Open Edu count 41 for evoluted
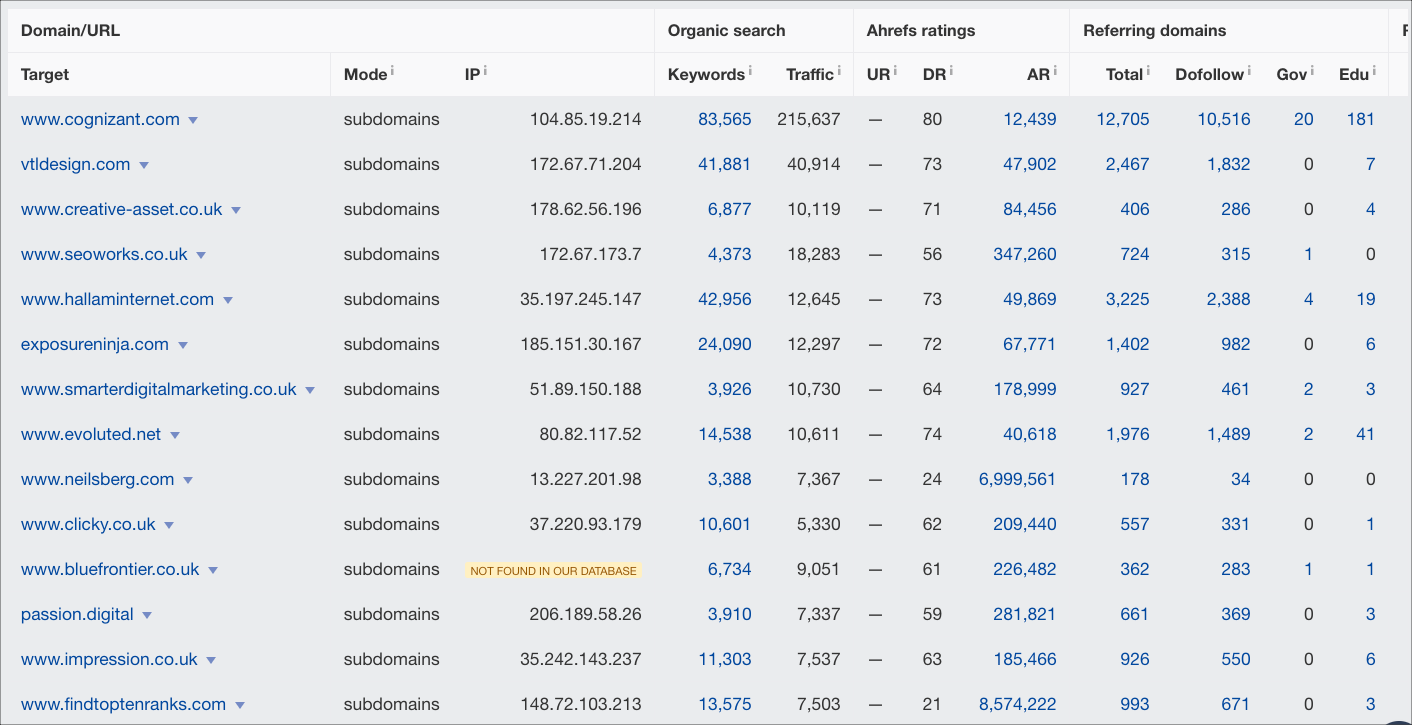 point(1366,435)
